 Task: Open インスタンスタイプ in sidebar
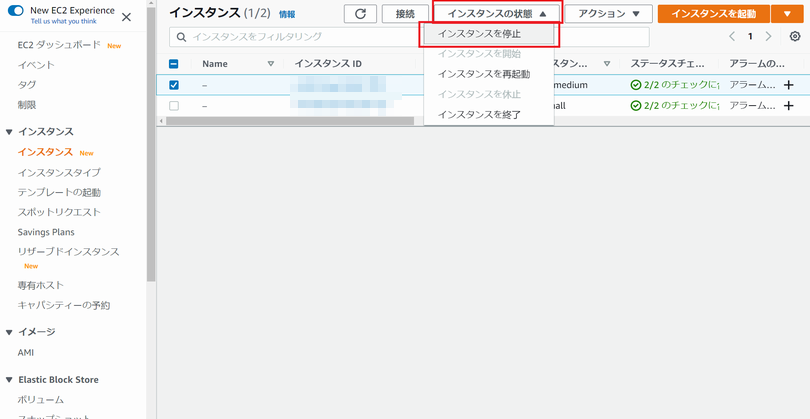pyautogui.click(x=59, y=173)
